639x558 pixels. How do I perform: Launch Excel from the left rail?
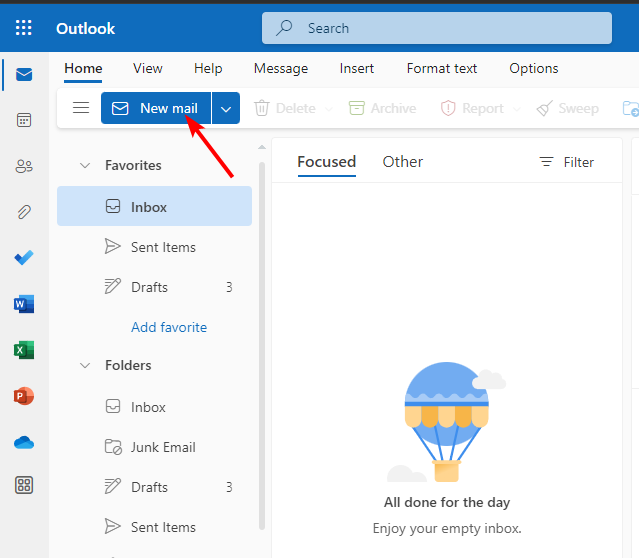[24, 350]
